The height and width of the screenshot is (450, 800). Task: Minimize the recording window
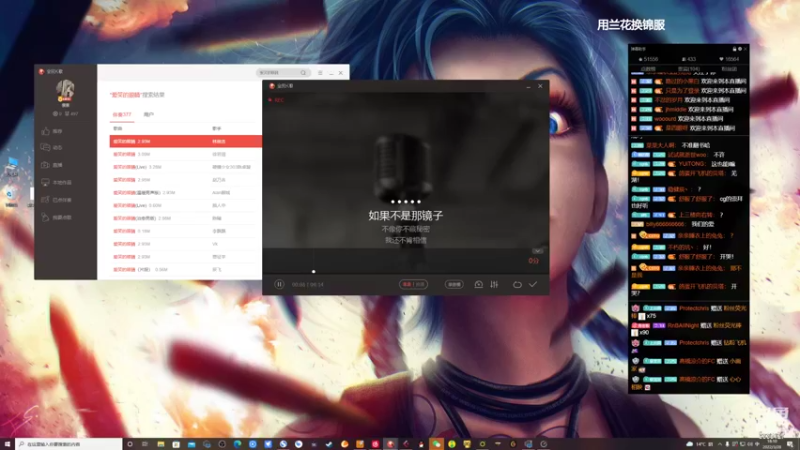pos(528,86)
